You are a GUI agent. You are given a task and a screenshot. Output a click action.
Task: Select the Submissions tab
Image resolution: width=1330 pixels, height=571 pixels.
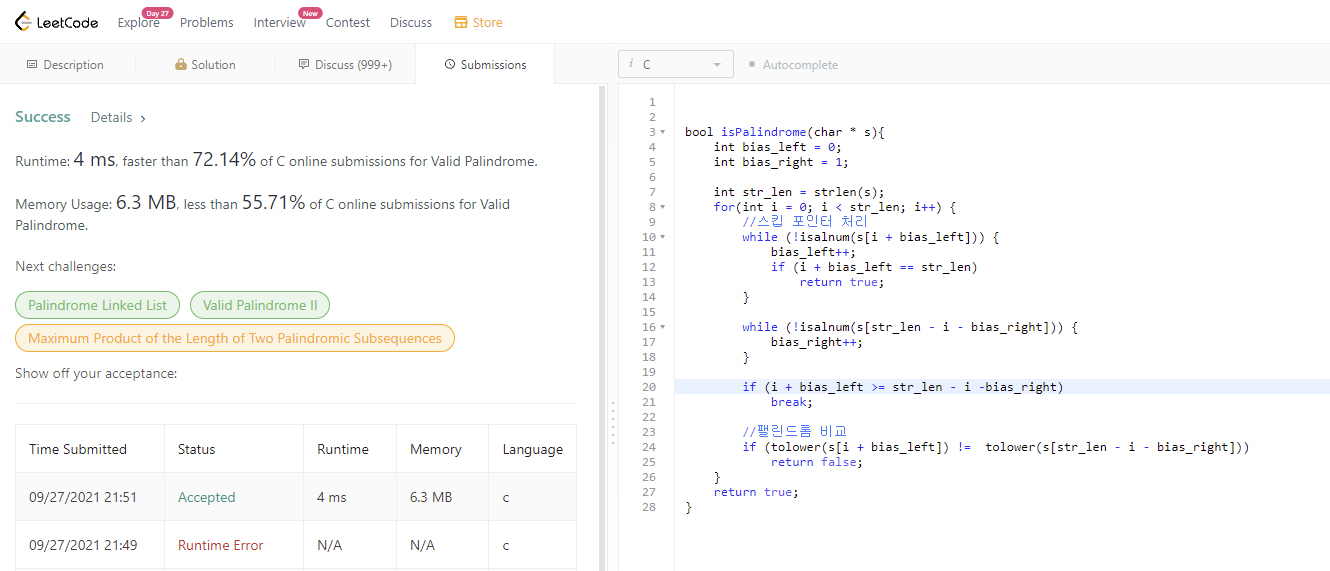485,64
